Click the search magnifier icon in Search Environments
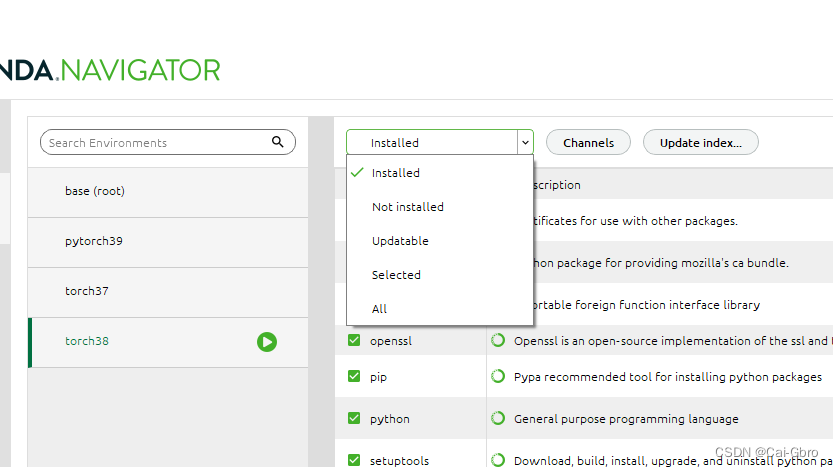The height and width of the screenshot is (467, 833). 277,142
